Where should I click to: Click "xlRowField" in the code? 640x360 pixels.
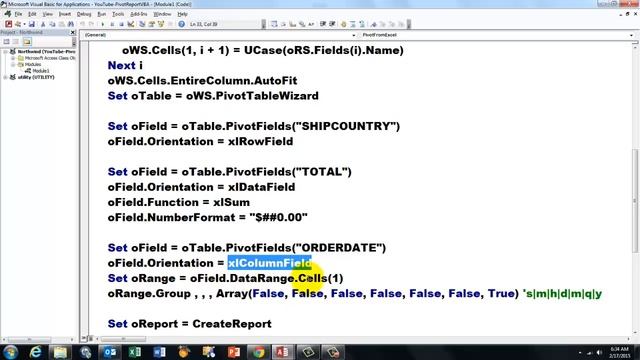[x=260, y=142]
